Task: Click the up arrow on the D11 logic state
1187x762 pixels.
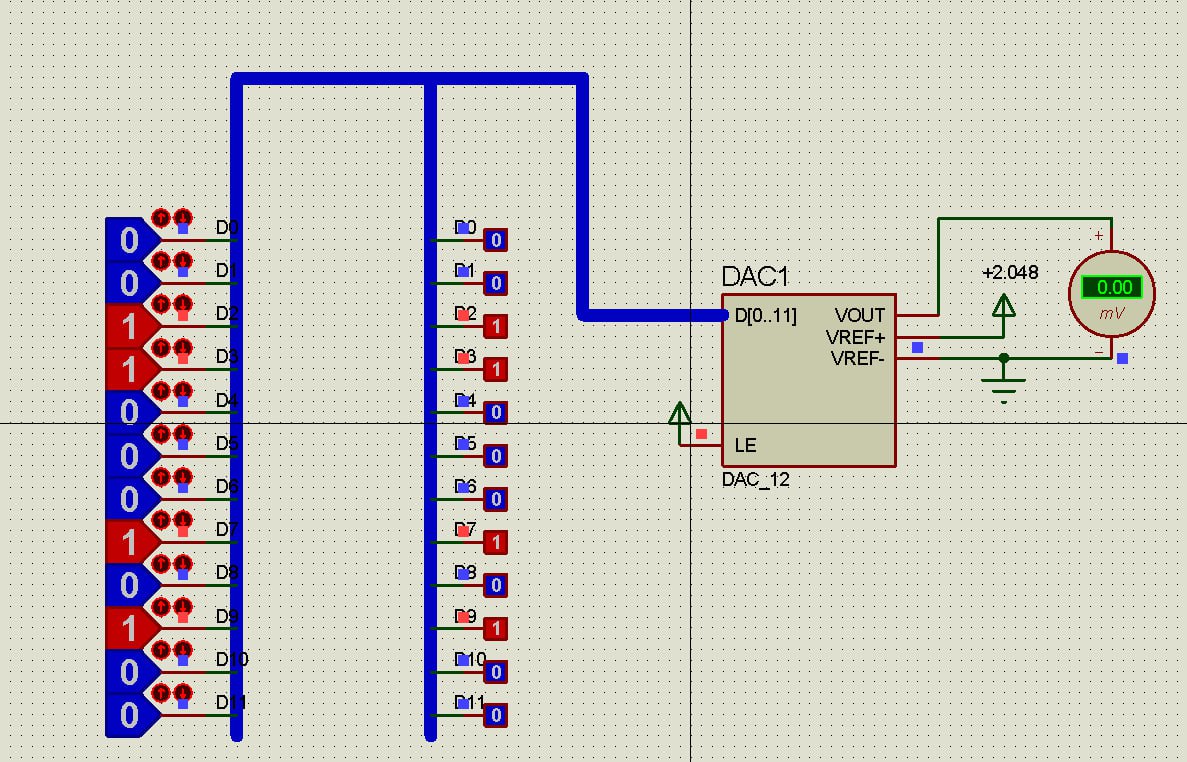Action: point(160,692)
